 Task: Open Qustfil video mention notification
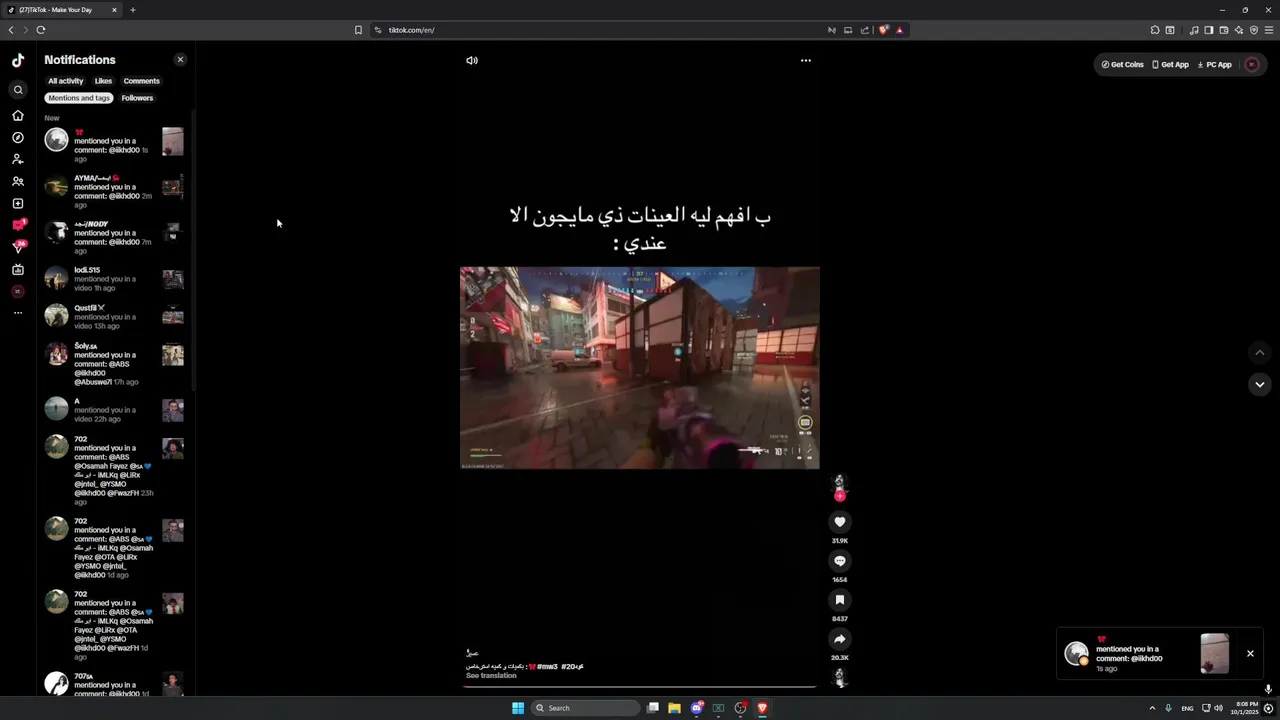tap(114, 317)
